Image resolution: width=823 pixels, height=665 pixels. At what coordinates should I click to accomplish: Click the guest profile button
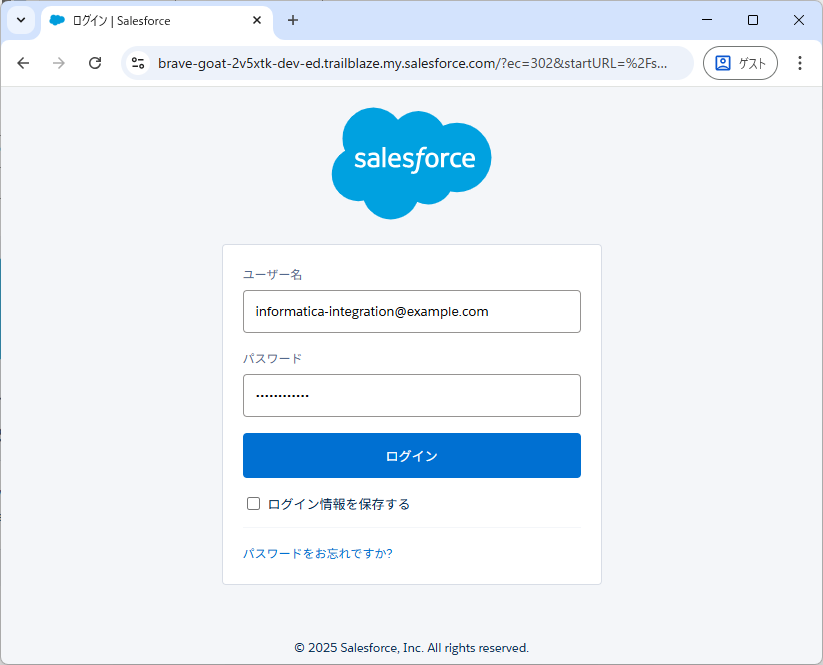740,63
